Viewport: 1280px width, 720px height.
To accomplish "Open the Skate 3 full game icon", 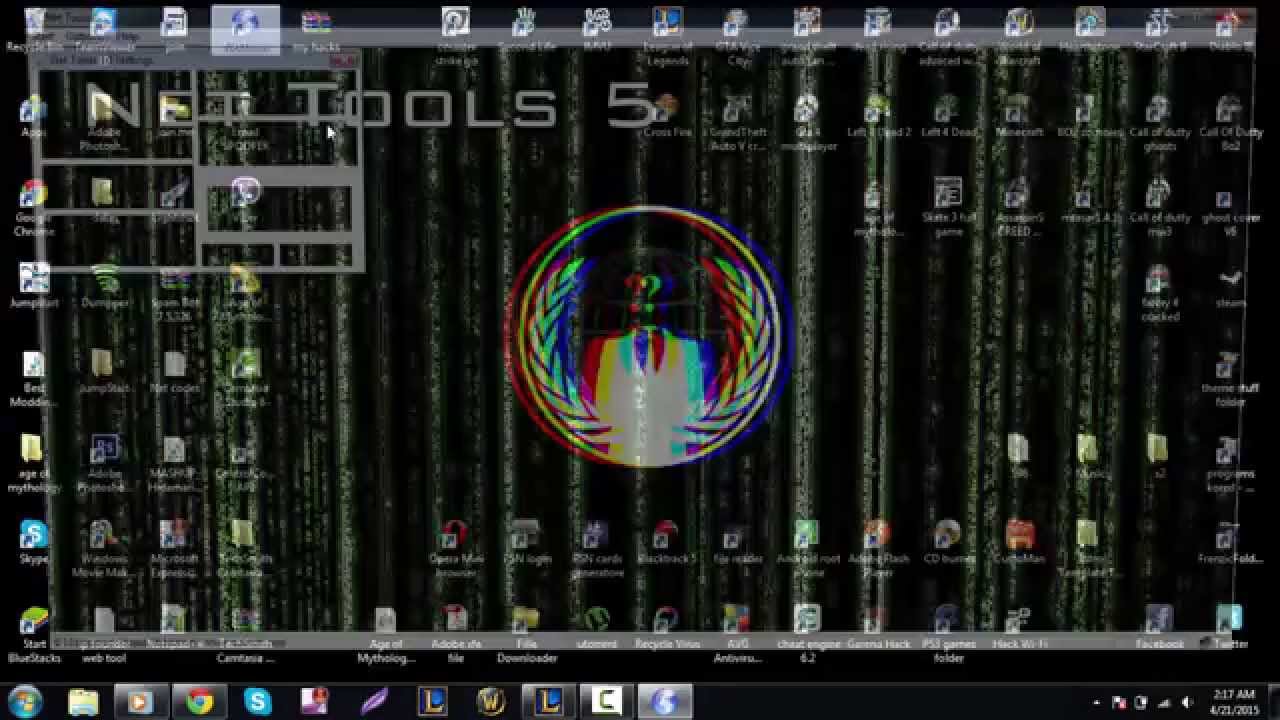I will [x=948, y=208].
